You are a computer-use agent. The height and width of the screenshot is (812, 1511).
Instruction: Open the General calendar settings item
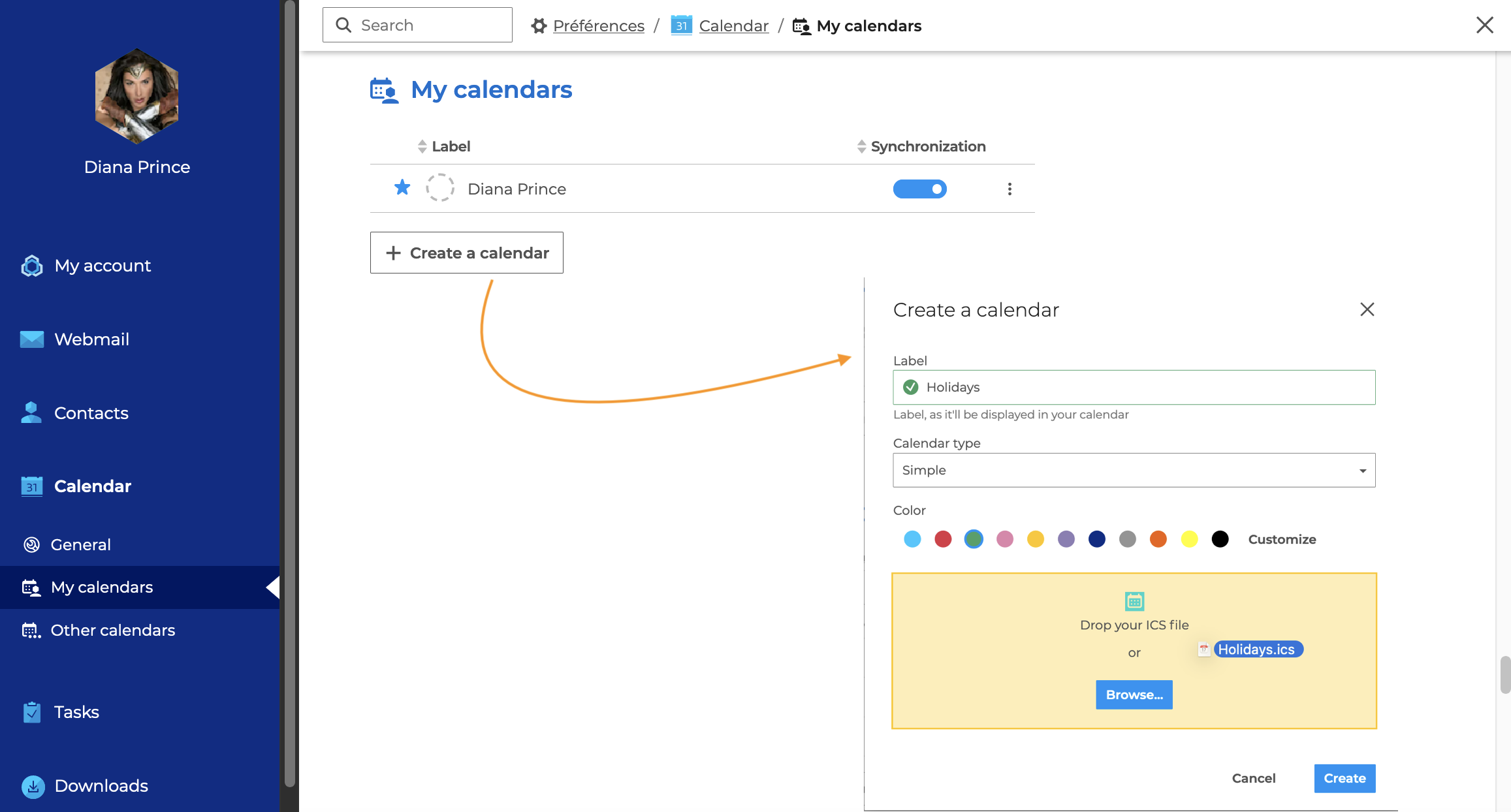click(x=80, y=544)
